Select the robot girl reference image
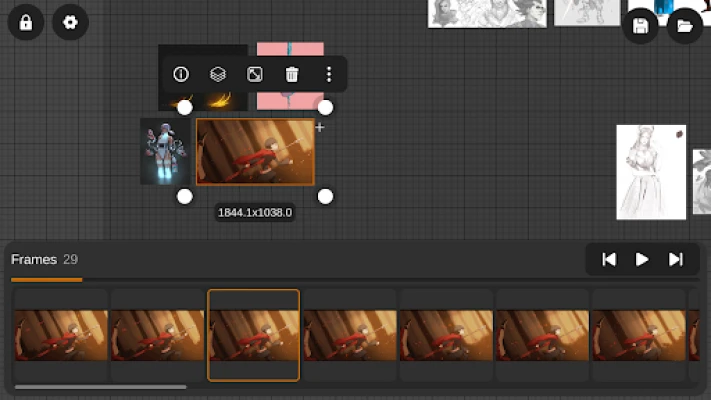The image size is (711, 400). click(165, 151)
